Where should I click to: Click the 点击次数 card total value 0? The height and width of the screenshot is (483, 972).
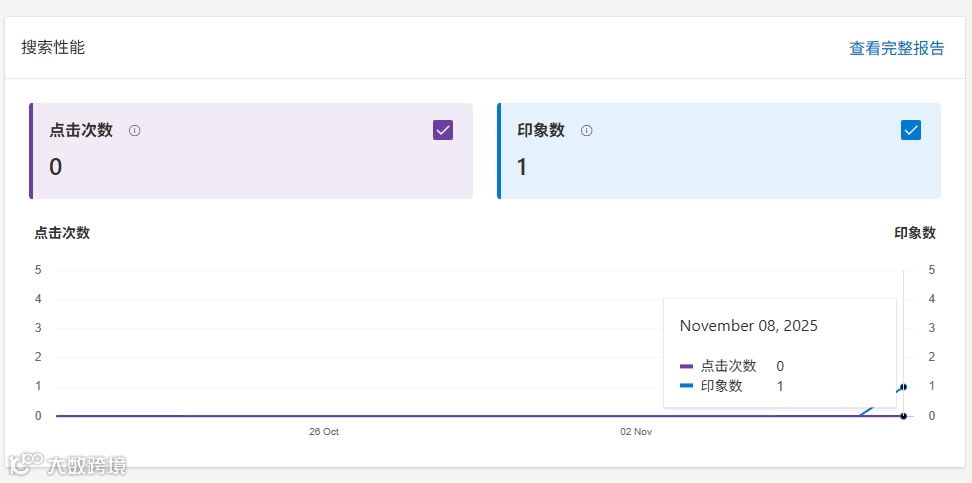56,167
